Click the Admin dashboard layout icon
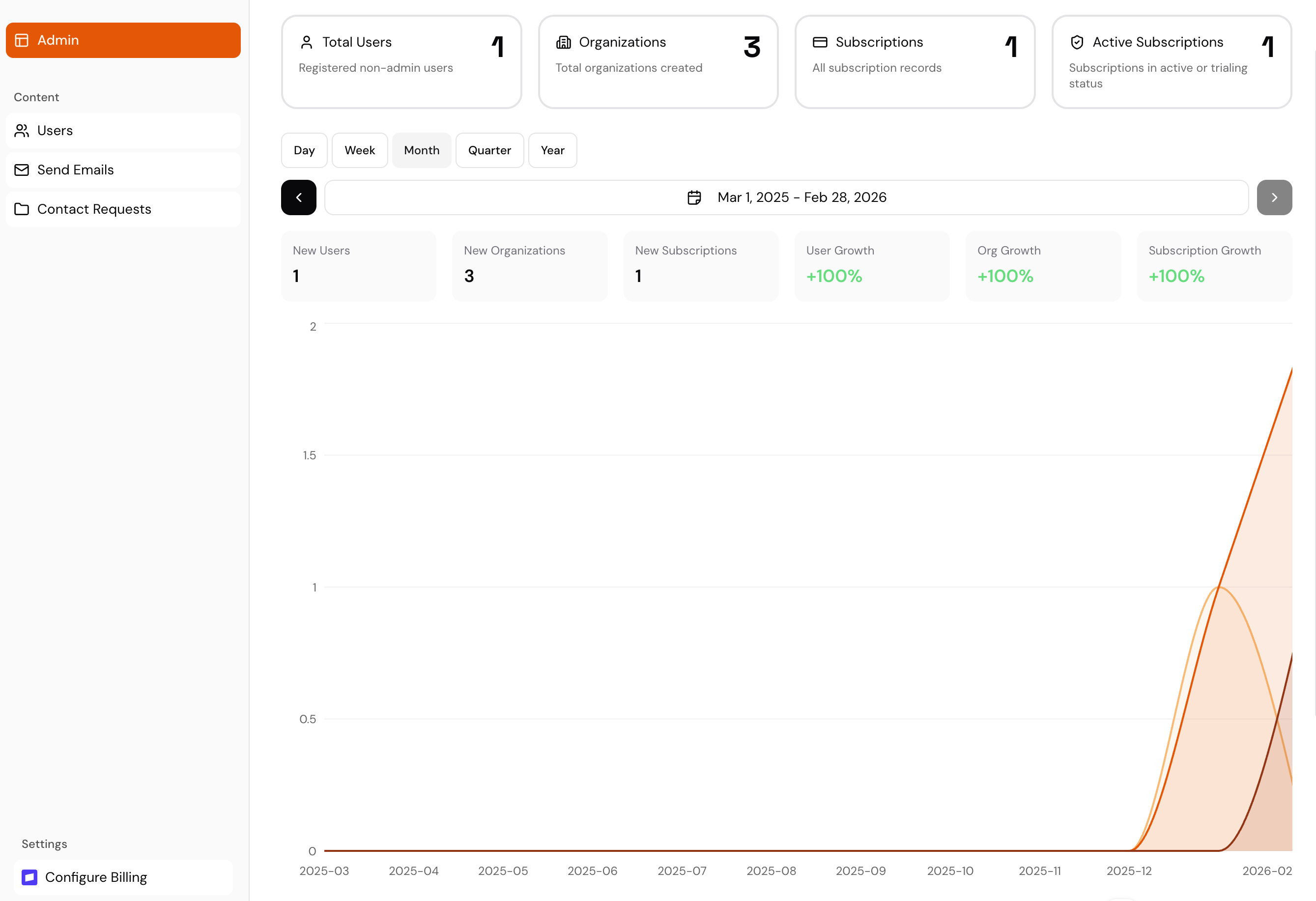Image resolution: width=1316 pixels, height=901 pixels. coord(22,40)
